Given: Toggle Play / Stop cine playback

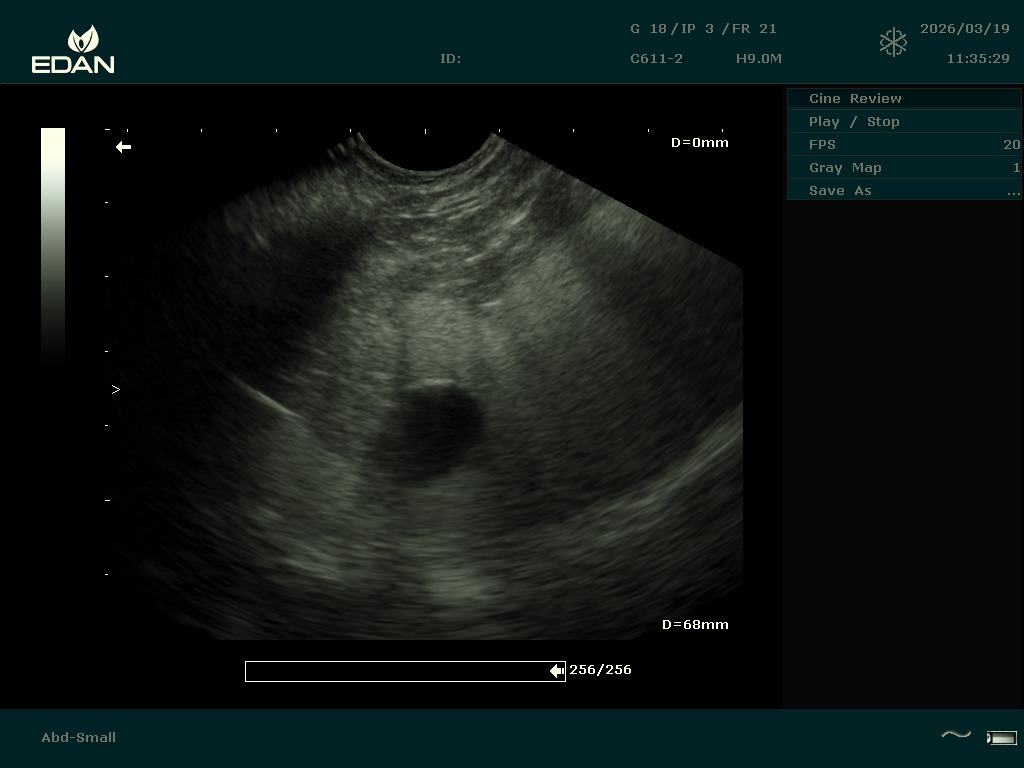Looking at the screenshot, I should pyautogui.click(x=854, y=122).
